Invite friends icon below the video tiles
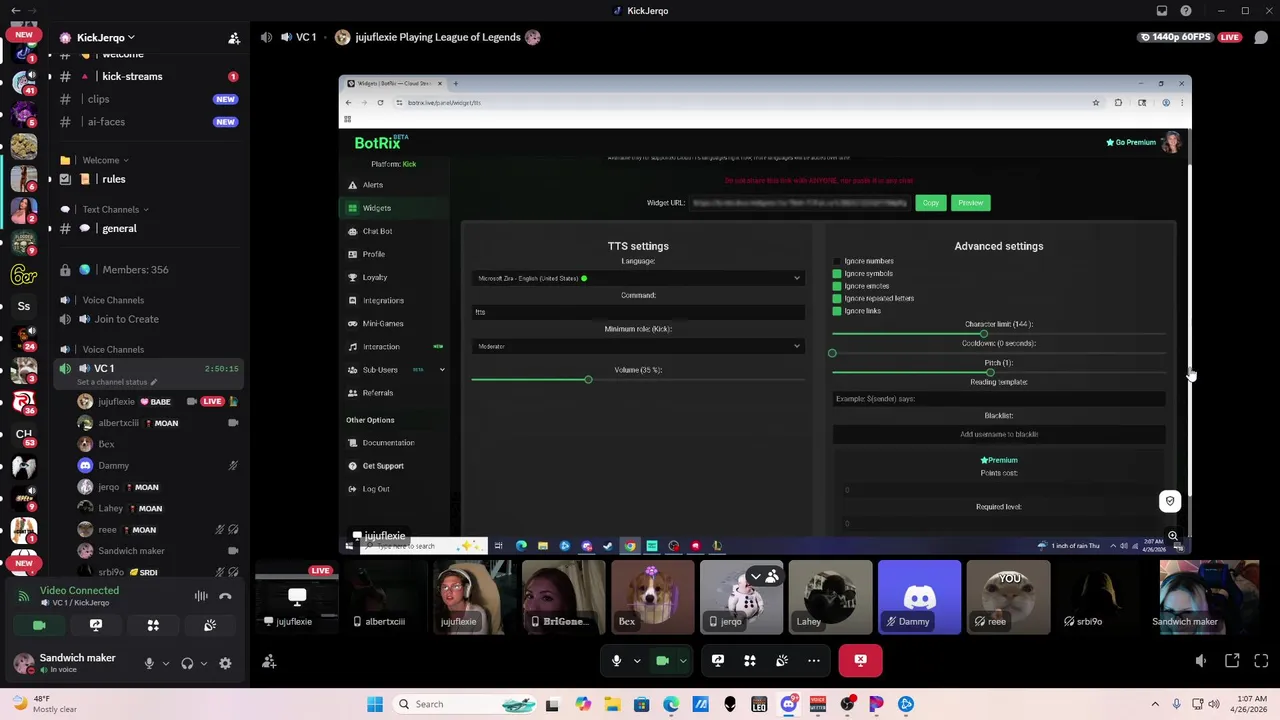Screen dimensions: 1280x720 [269, 661]
